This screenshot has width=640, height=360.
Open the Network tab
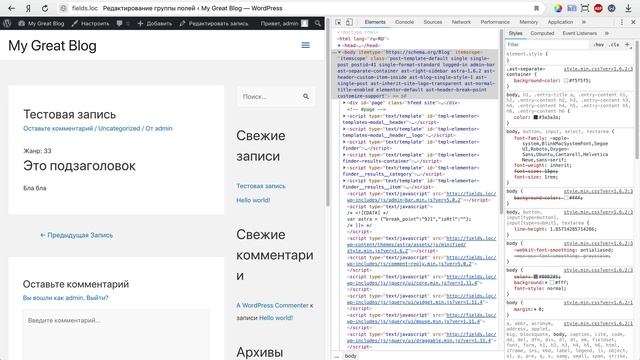click(461, 22)
